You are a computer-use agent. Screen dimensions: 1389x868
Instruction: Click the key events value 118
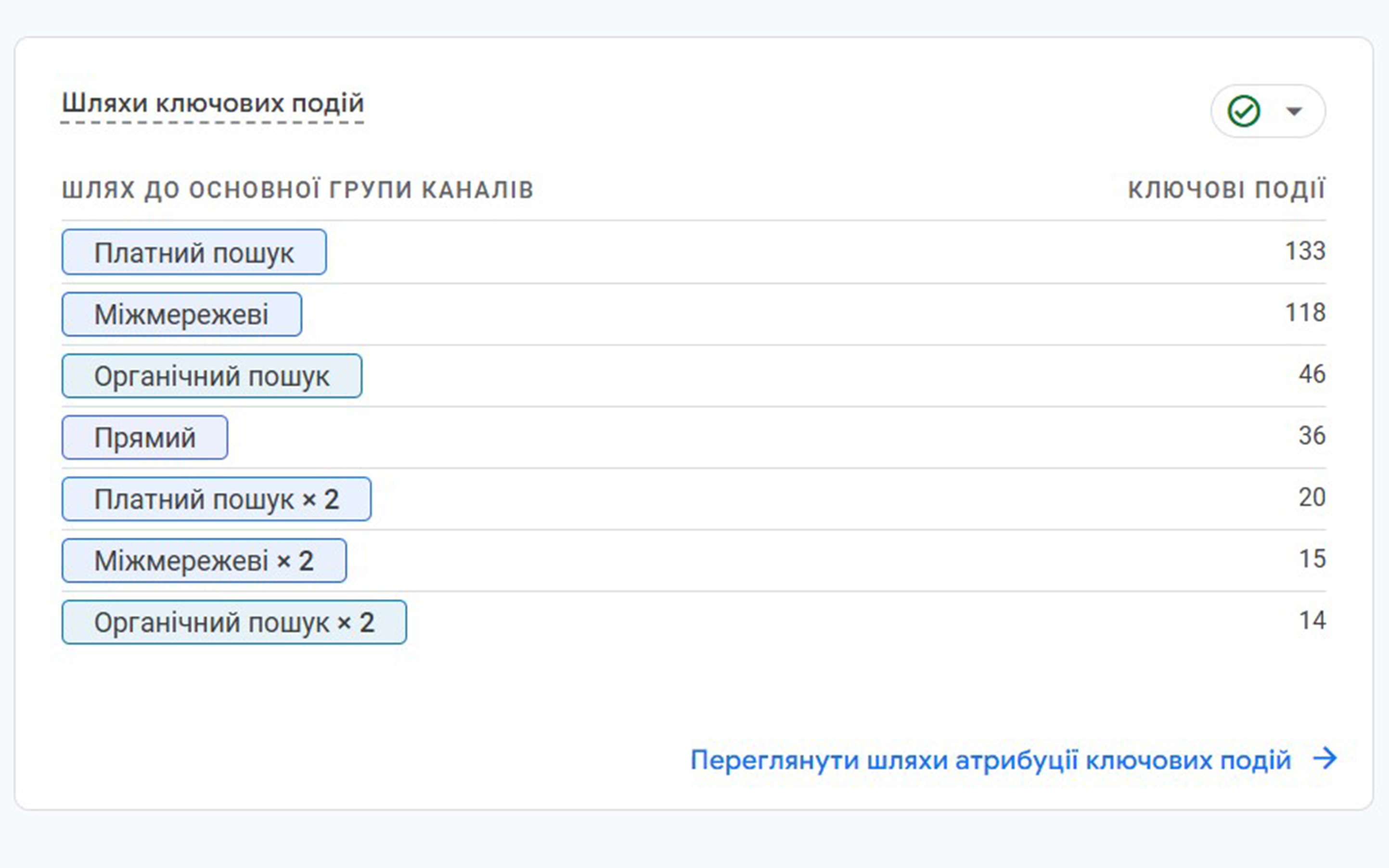pyautogui.click(x=1305, y=312)
